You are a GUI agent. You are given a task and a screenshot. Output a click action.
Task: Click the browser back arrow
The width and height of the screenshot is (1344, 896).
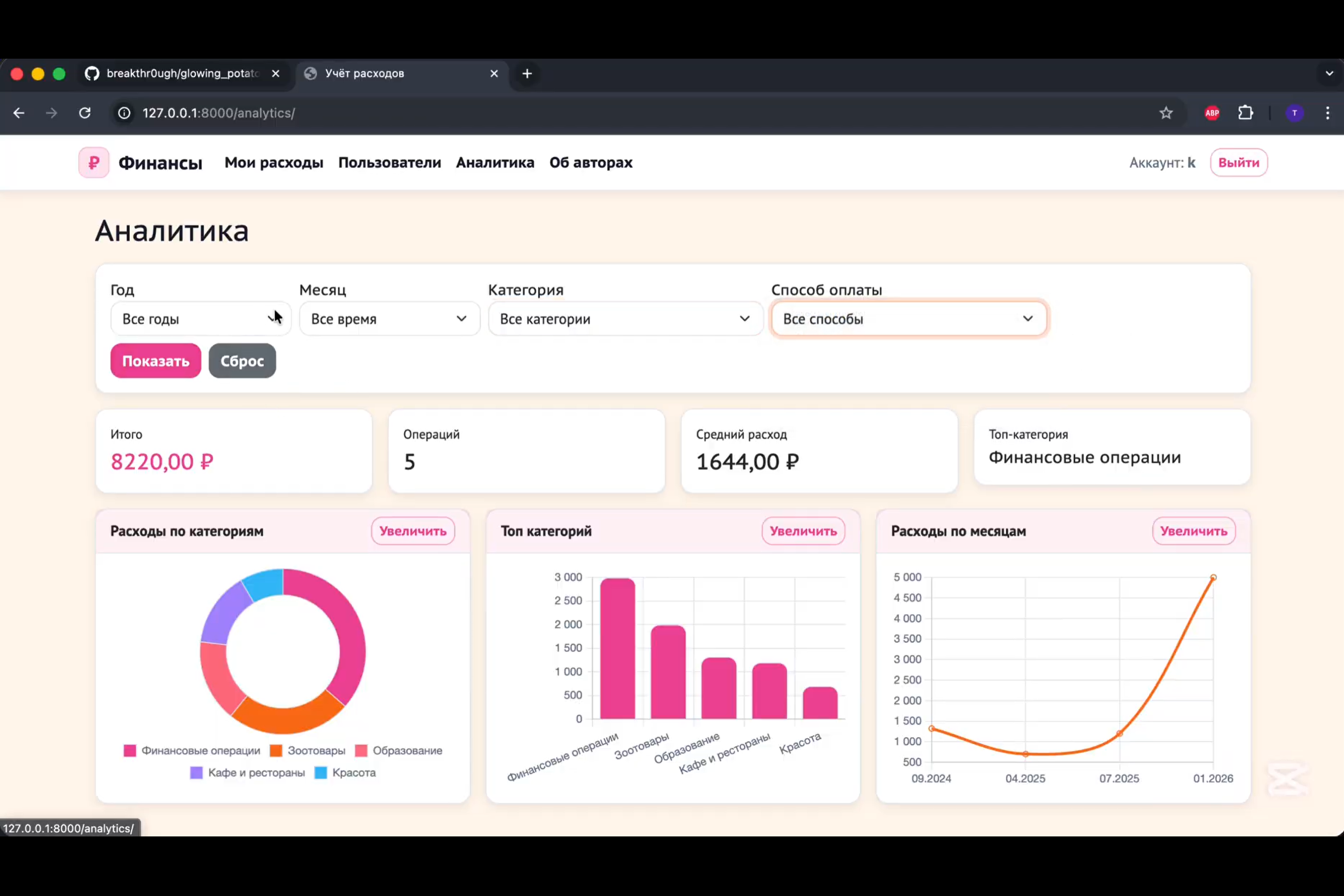pos(19,113)
